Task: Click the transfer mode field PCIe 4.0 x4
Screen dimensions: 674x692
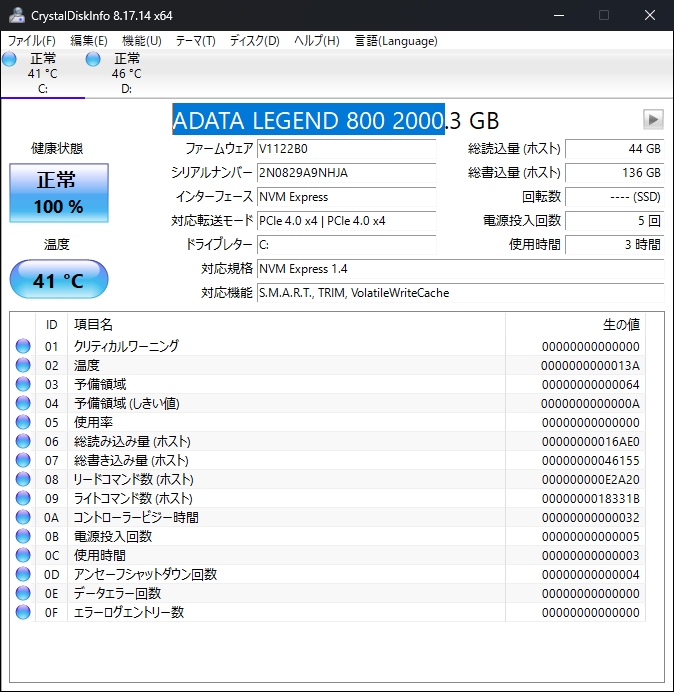Action: coord(346,221)
